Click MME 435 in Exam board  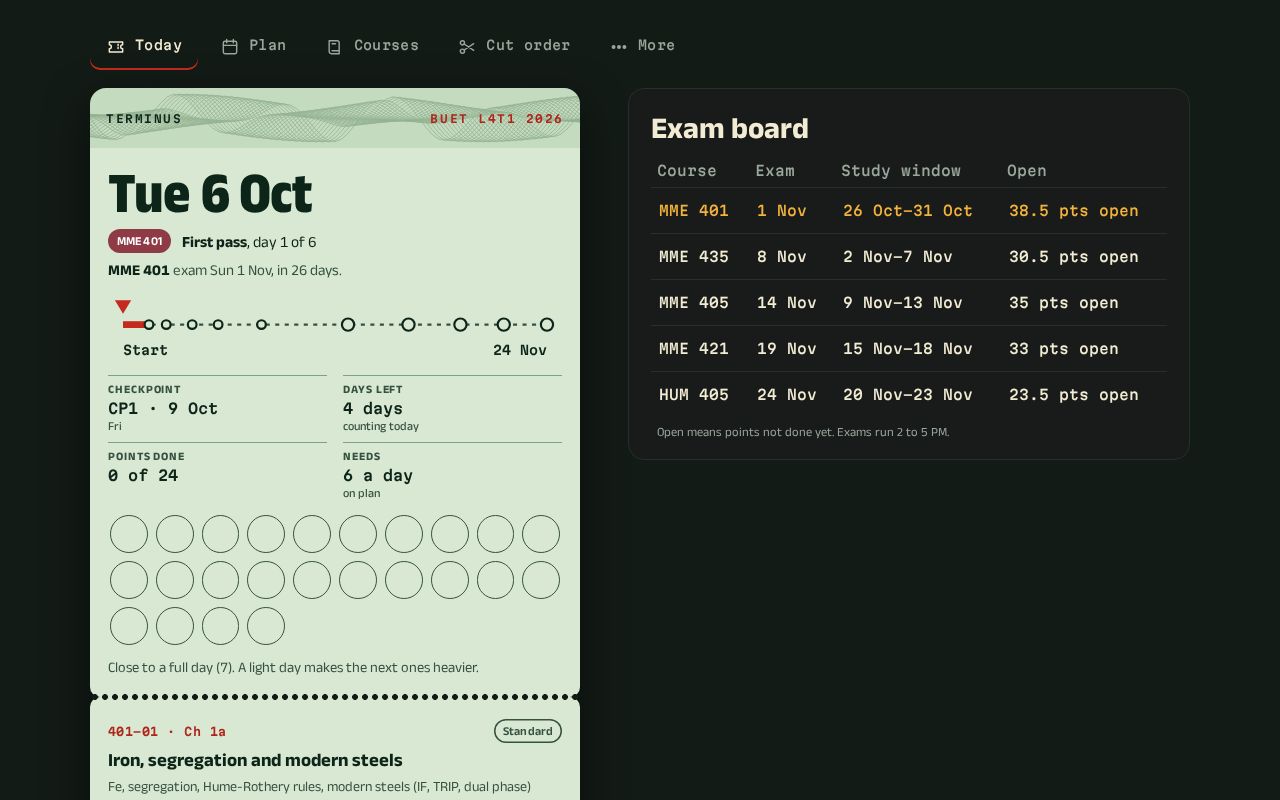point(694,257)
